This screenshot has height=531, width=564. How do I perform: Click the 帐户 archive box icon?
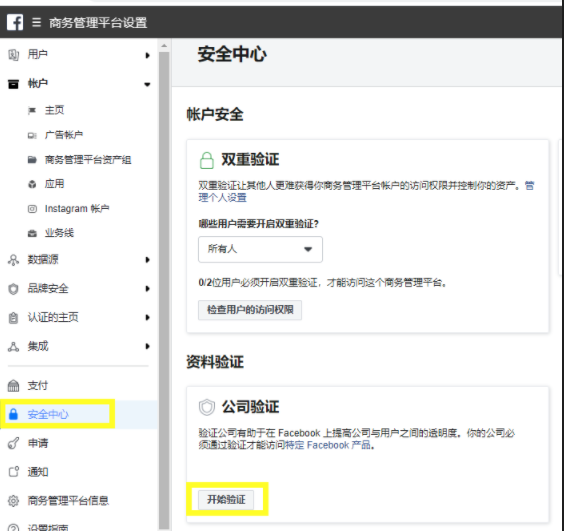[x=13, y=84]
